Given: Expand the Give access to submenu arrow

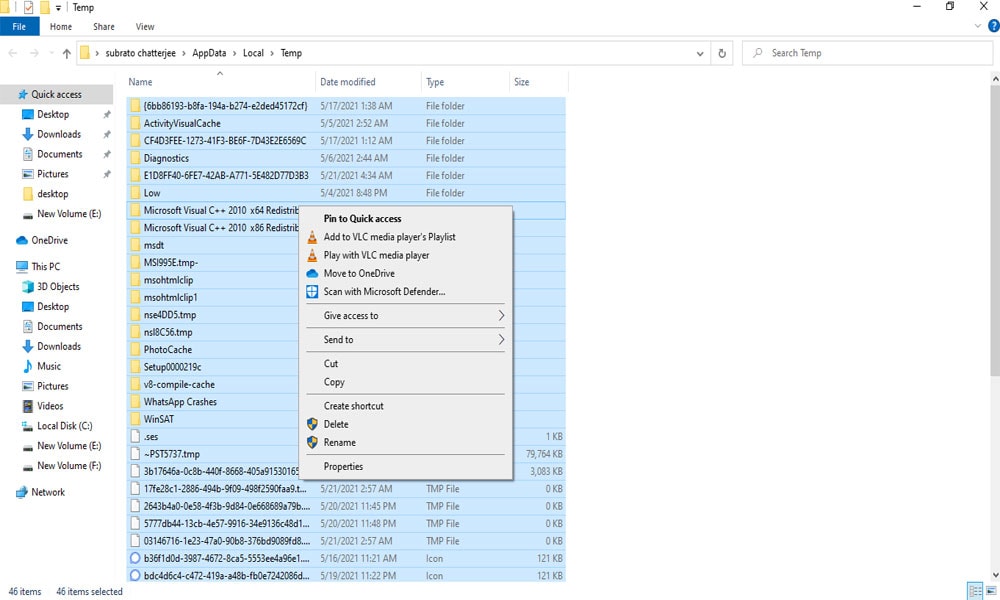Looking at the screenshot, I should click(x=501, y=316).
